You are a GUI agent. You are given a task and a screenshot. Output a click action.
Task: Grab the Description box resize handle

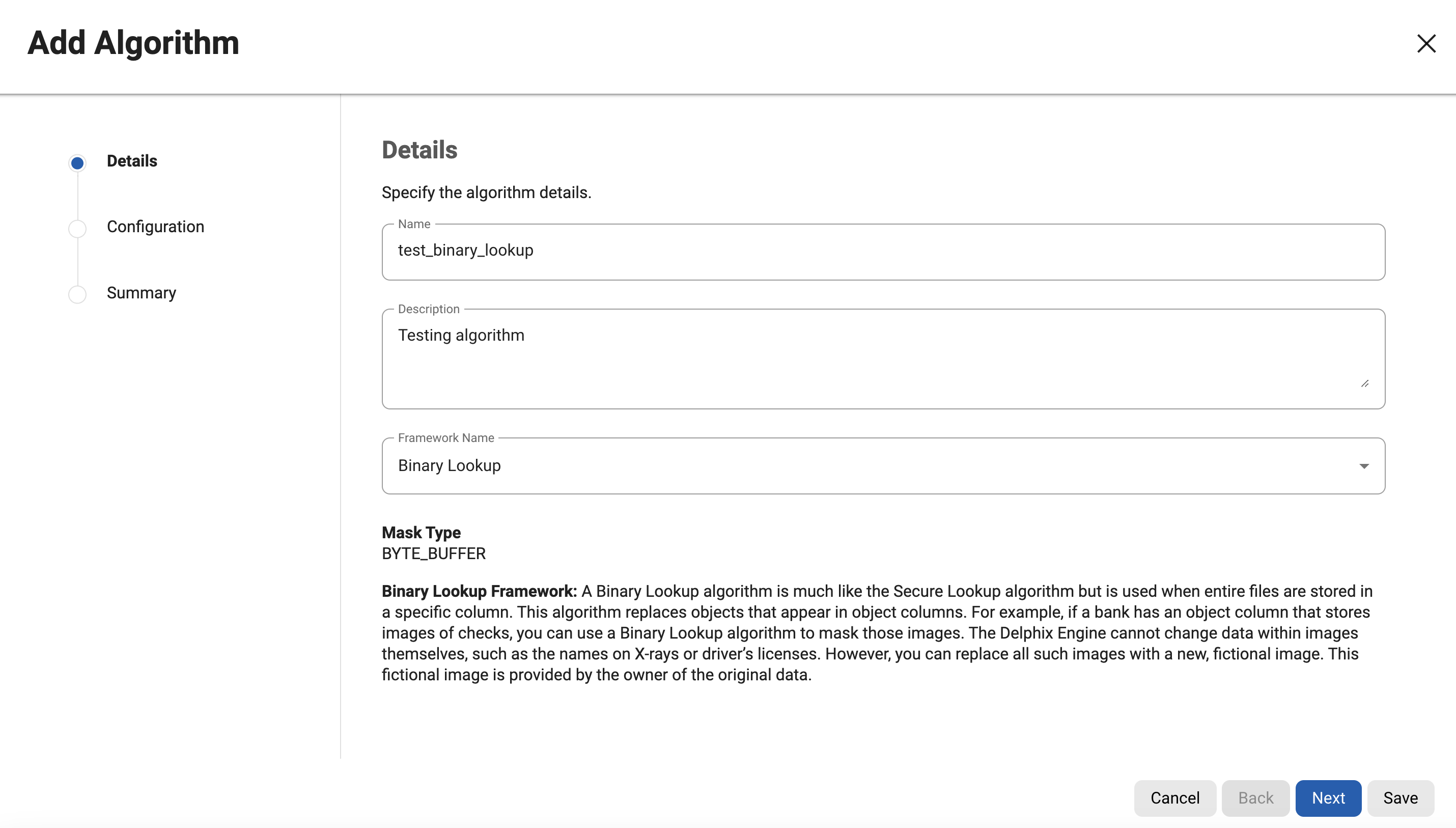pyautogui.click(x=1364, y=384)
